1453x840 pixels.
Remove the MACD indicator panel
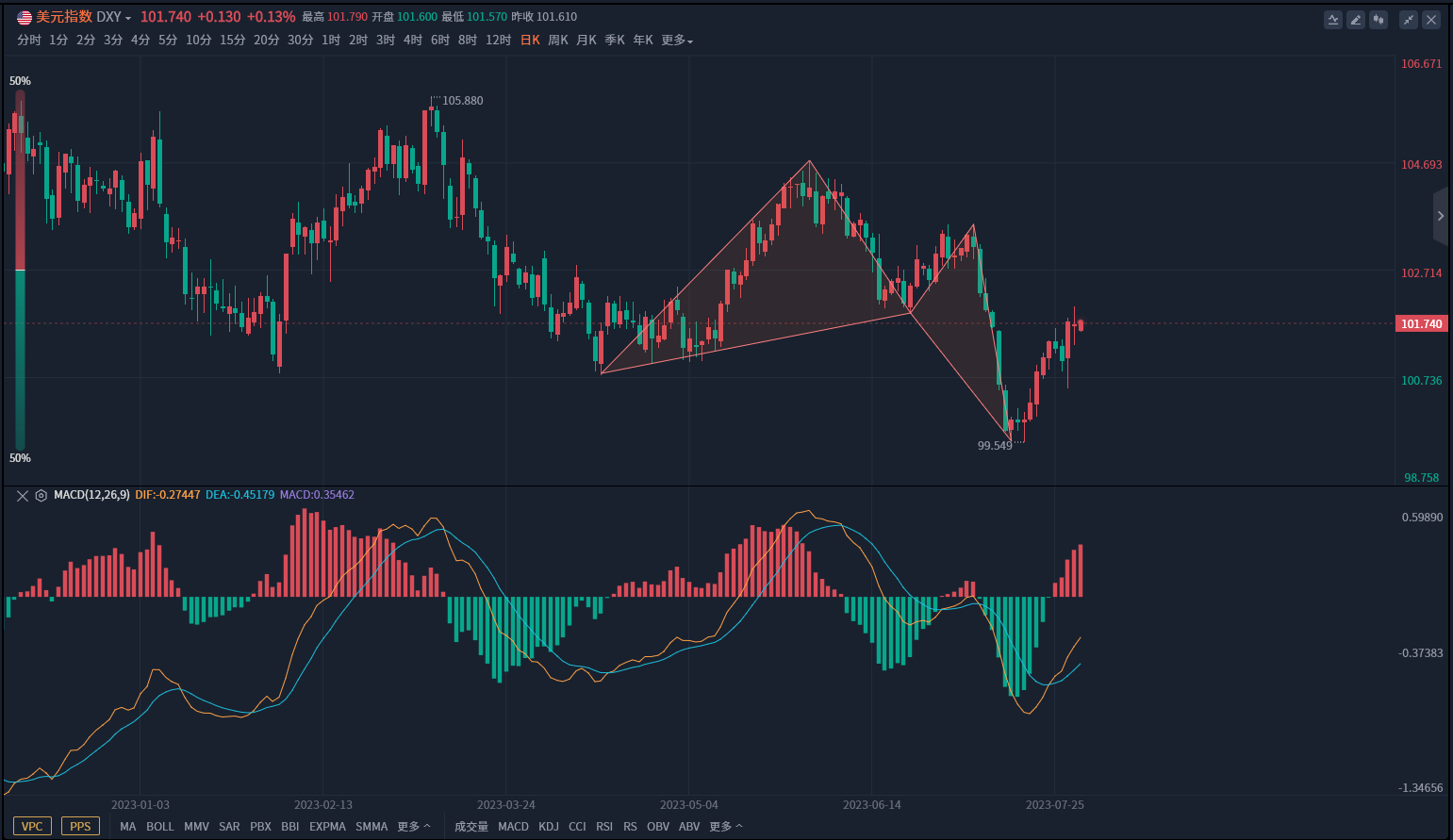click(23, 495)
